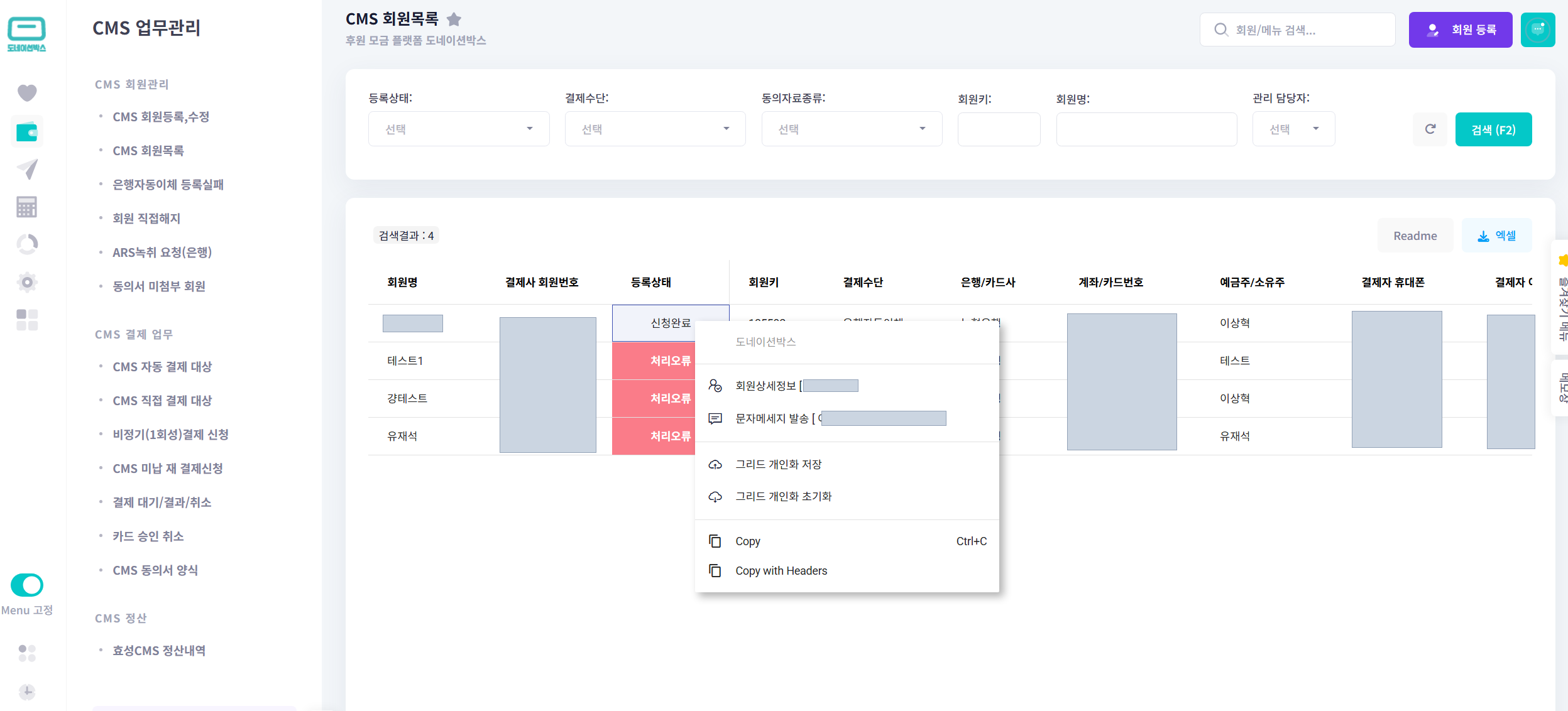This screenshot has height=711, width=1568.
Task: Open ARS녹취 요청(은행) link
Action: [x=162, y=252]
